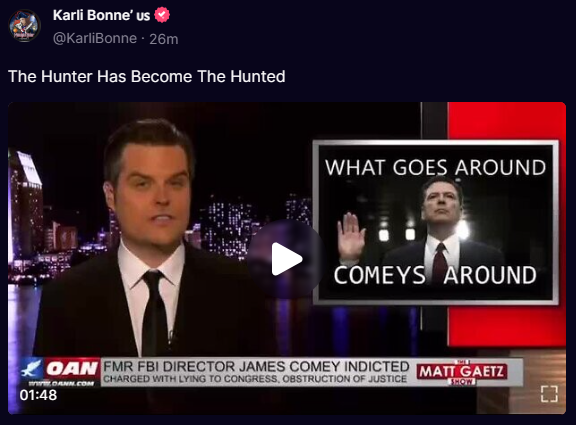This screenshot has width=576, height=425.
Task: Click the www.oann.com text under the logo
Action: click(x=61, y=383)
